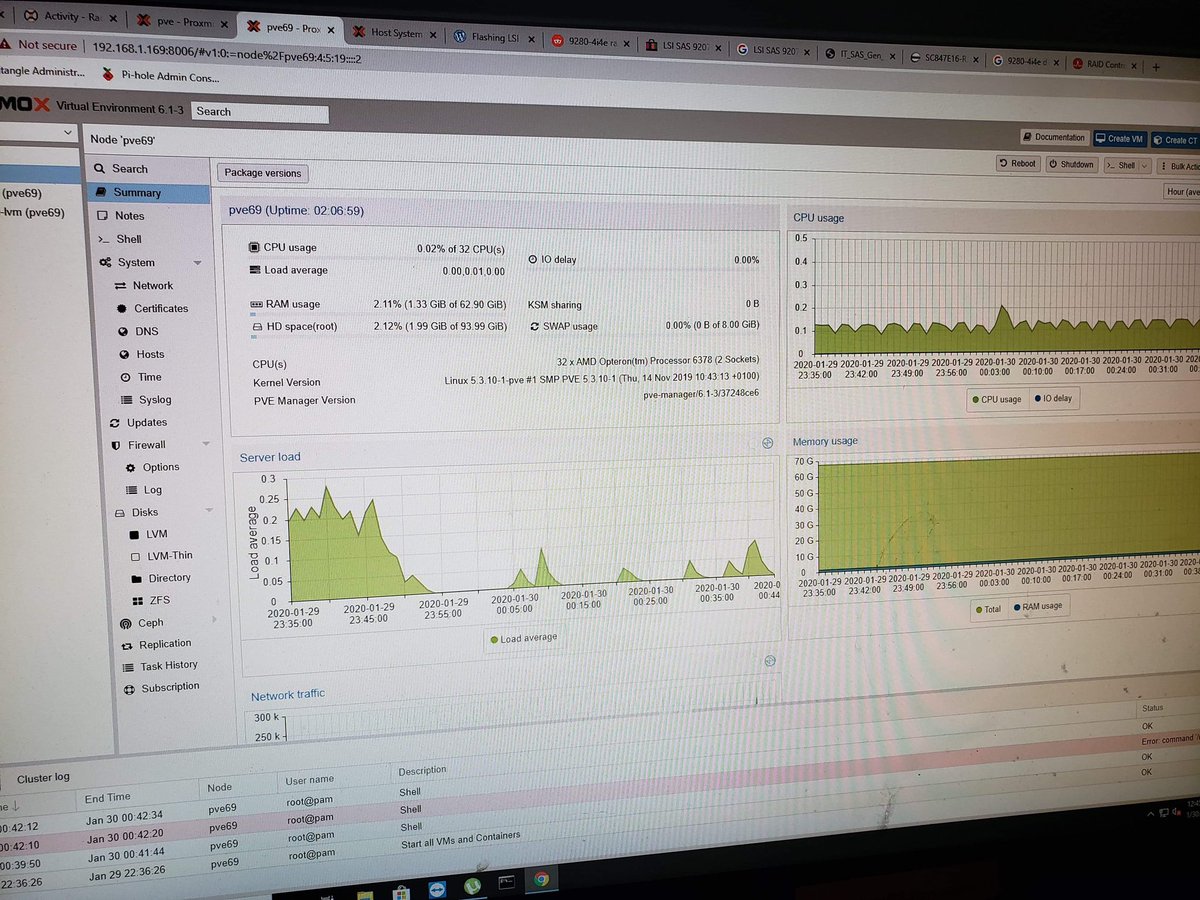The width and height of the screenshot is (1200, 900).
Task: Open the Shell button dropdown arrow
Action: point(1144,166)
